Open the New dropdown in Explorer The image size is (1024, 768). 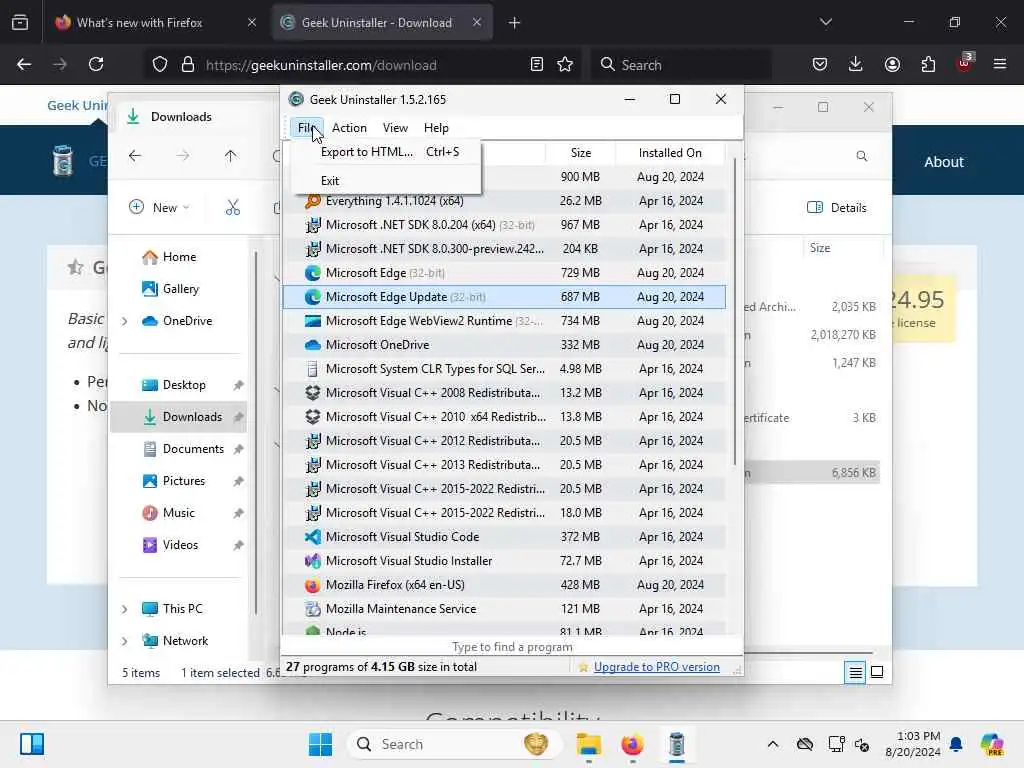(159, 208)
